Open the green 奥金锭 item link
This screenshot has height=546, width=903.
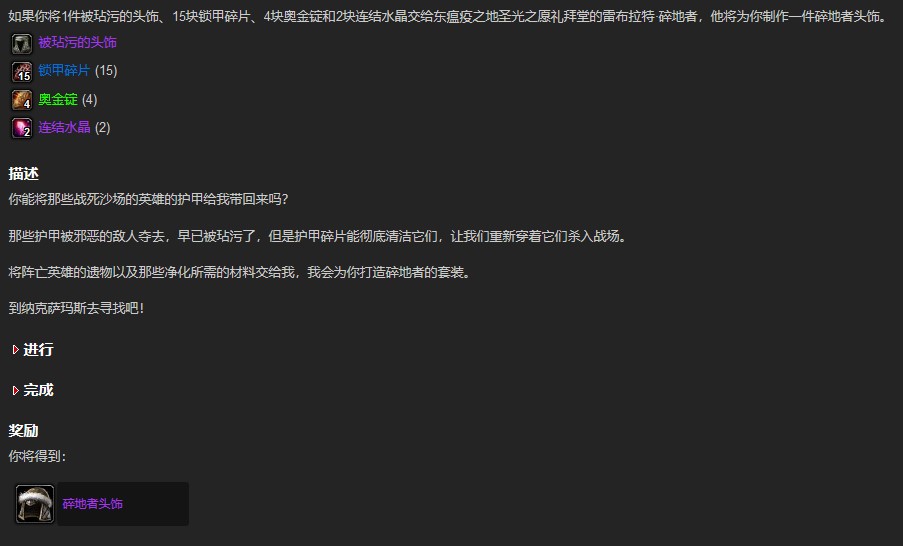click(x=58, y=100)
